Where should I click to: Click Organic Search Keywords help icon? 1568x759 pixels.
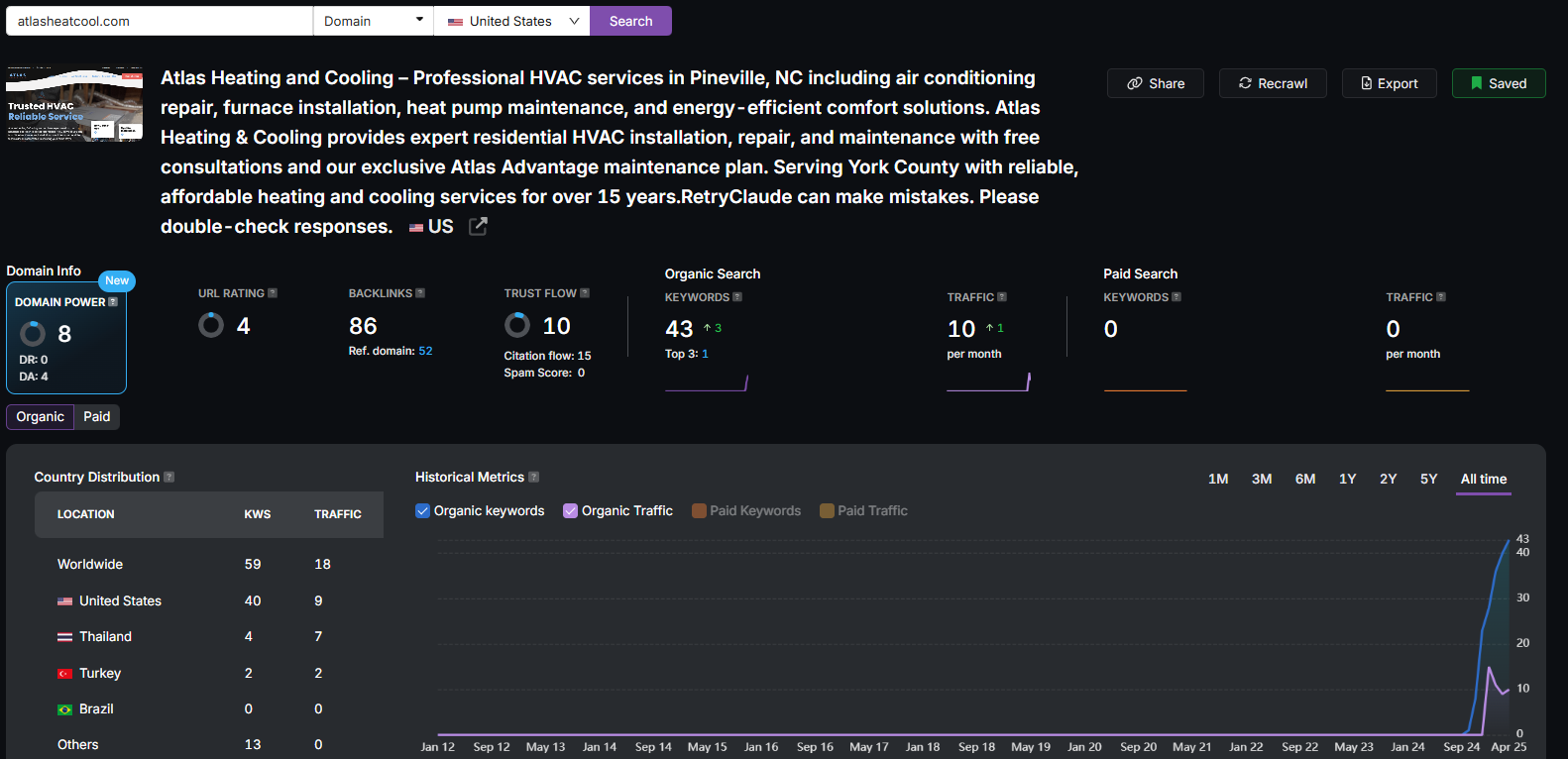pos(737,297)
